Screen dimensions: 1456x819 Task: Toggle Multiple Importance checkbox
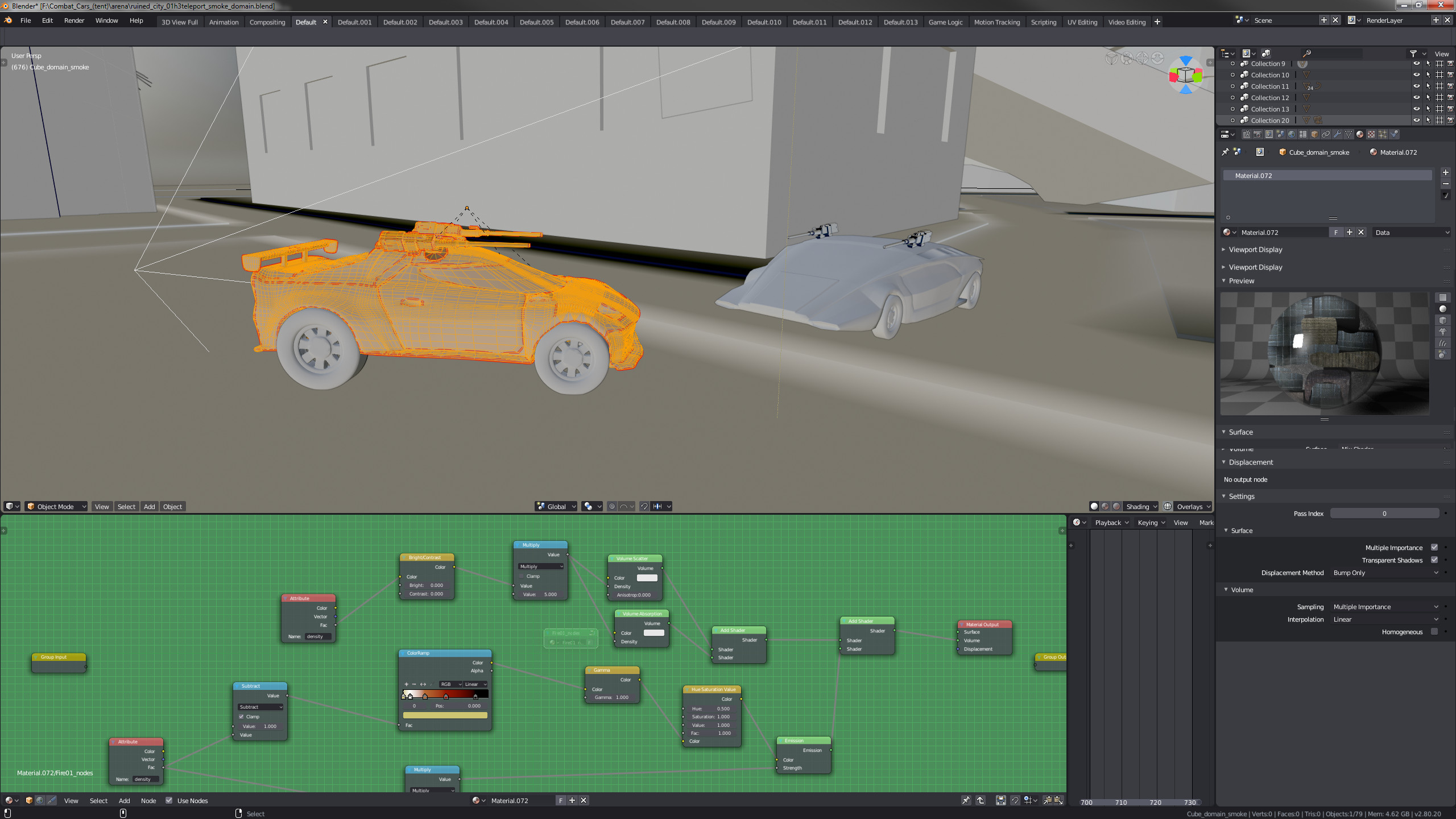pos(1434,547)
